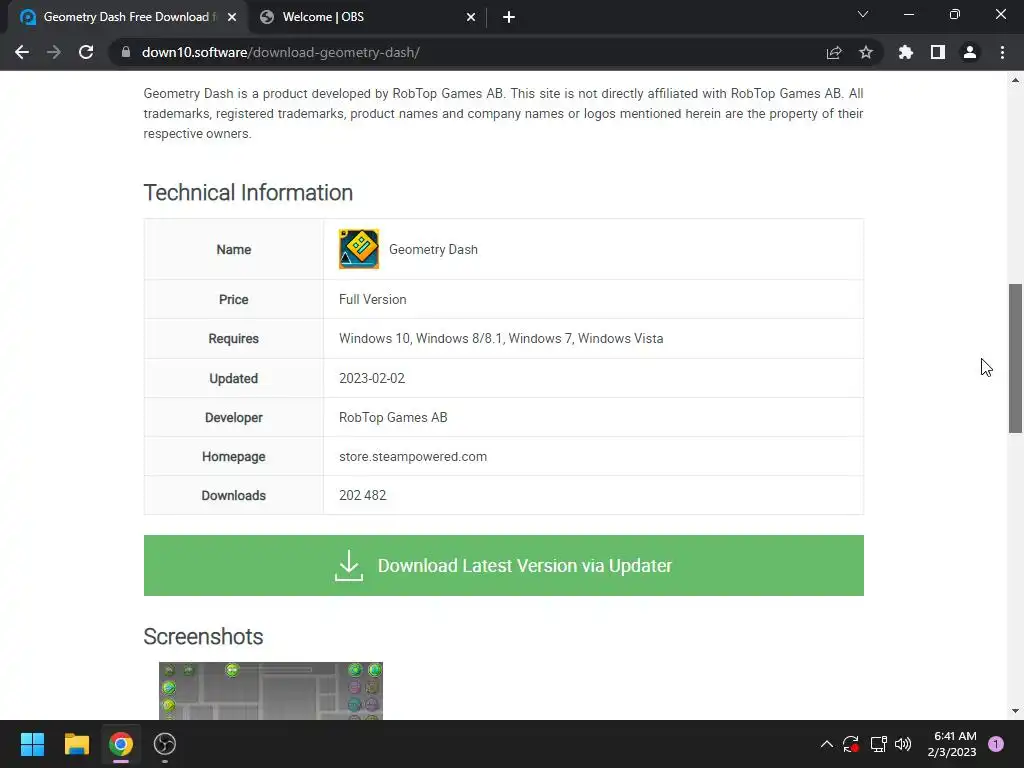Reload the current page

tap(86, 52)
